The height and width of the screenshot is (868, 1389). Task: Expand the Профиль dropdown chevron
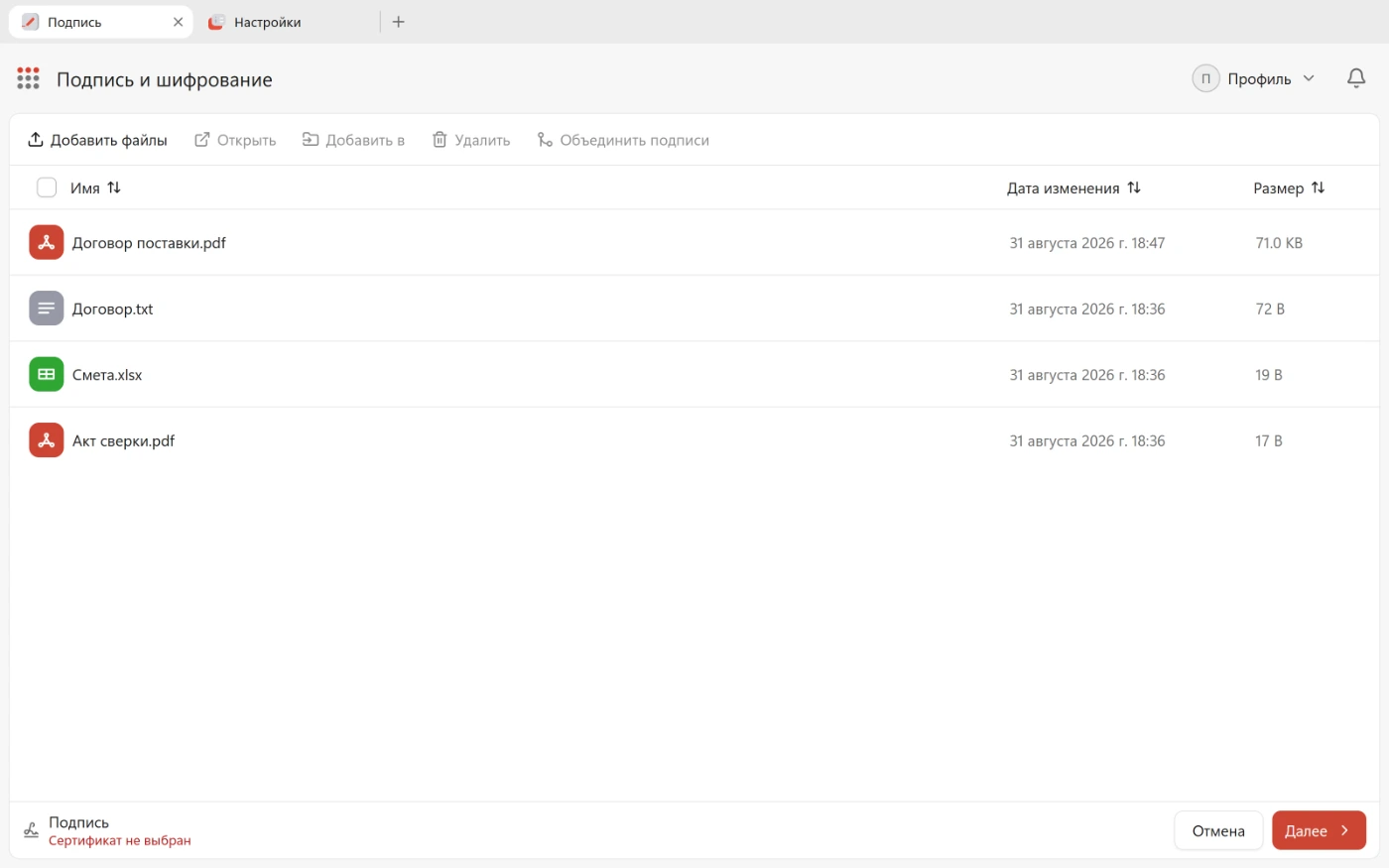1309,78
